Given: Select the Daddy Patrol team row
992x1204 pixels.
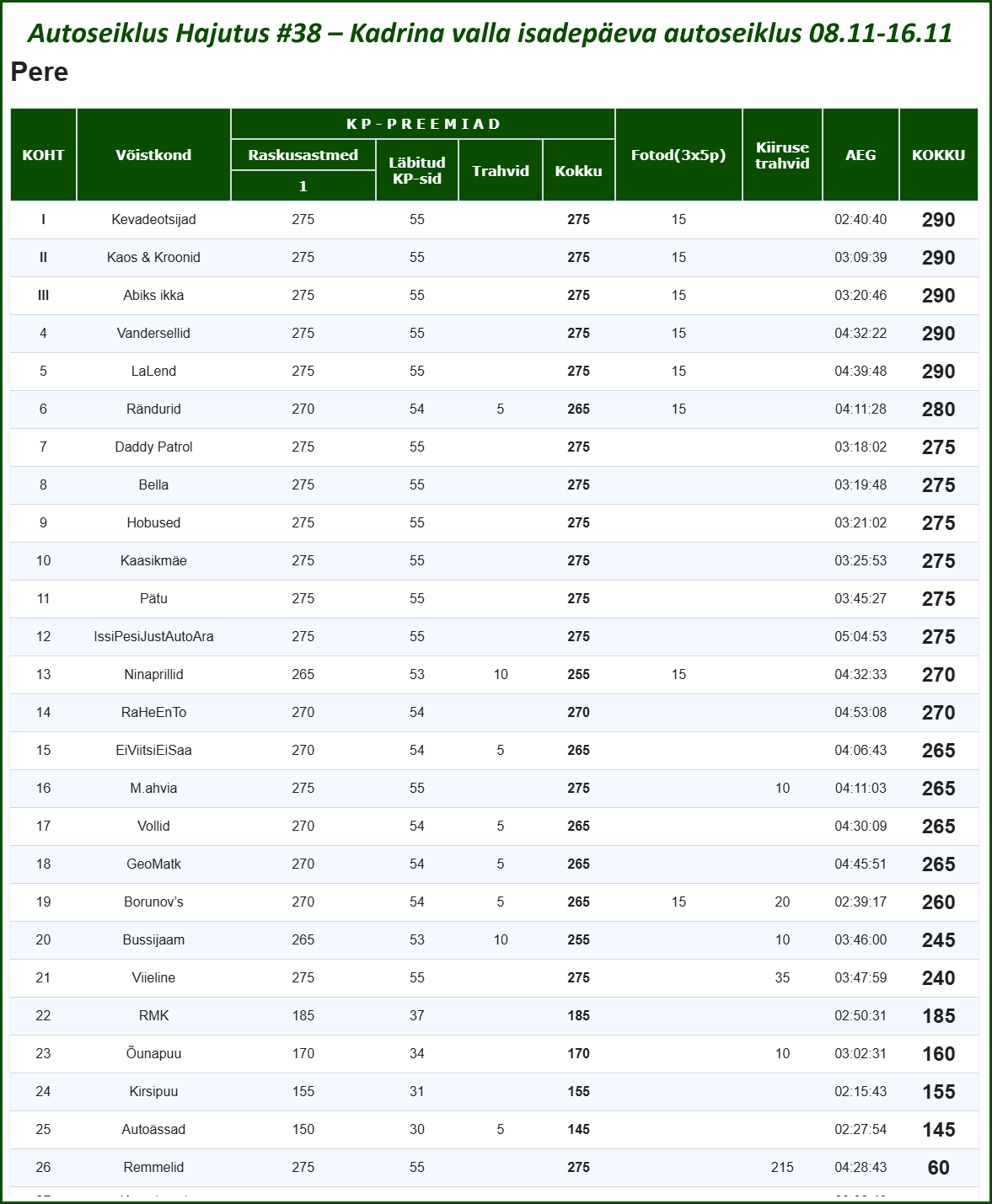Looking at the screenshot, I should click(153, 447).
